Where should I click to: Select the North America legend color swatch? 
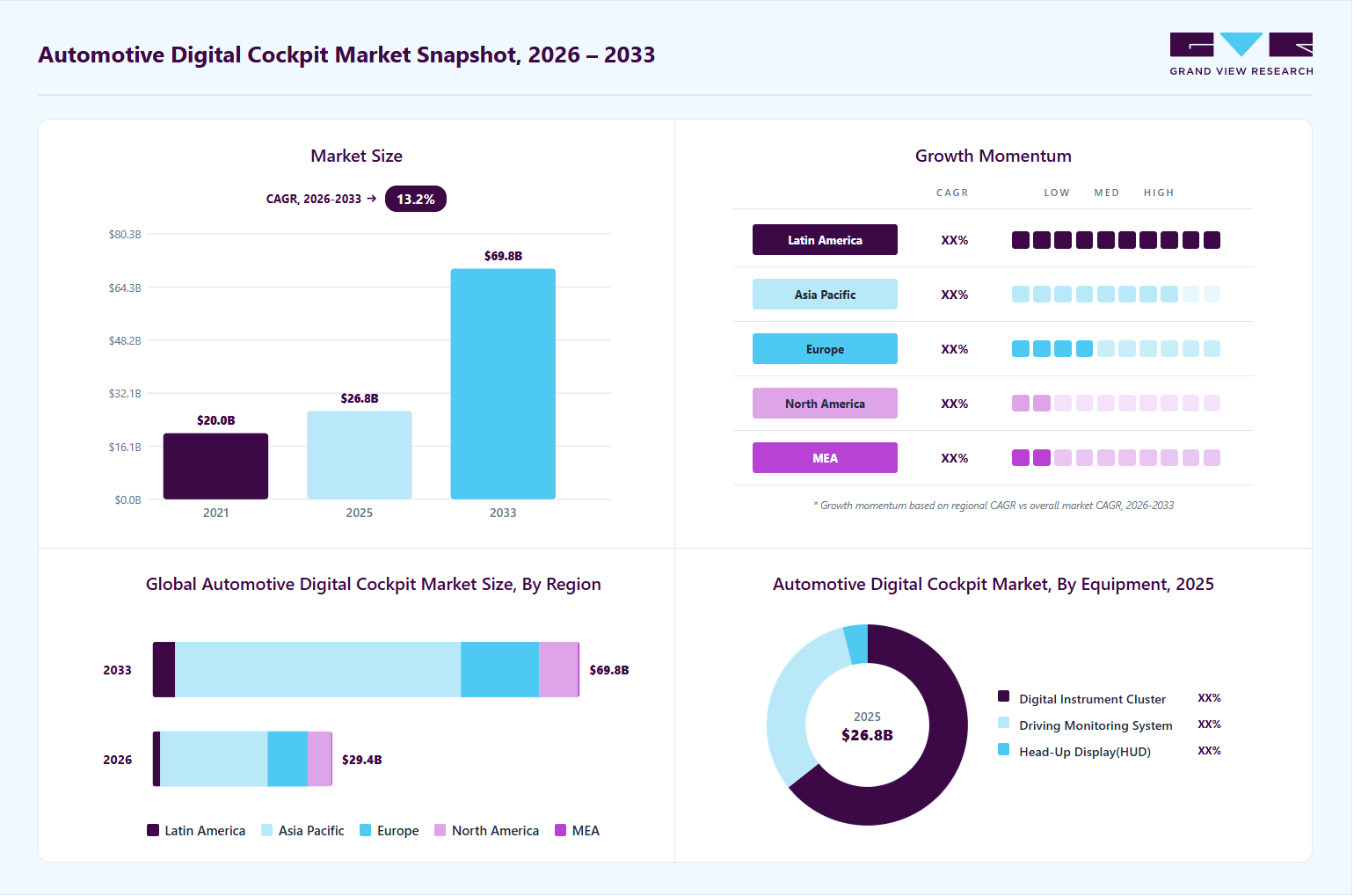click(x=440, y=830)
